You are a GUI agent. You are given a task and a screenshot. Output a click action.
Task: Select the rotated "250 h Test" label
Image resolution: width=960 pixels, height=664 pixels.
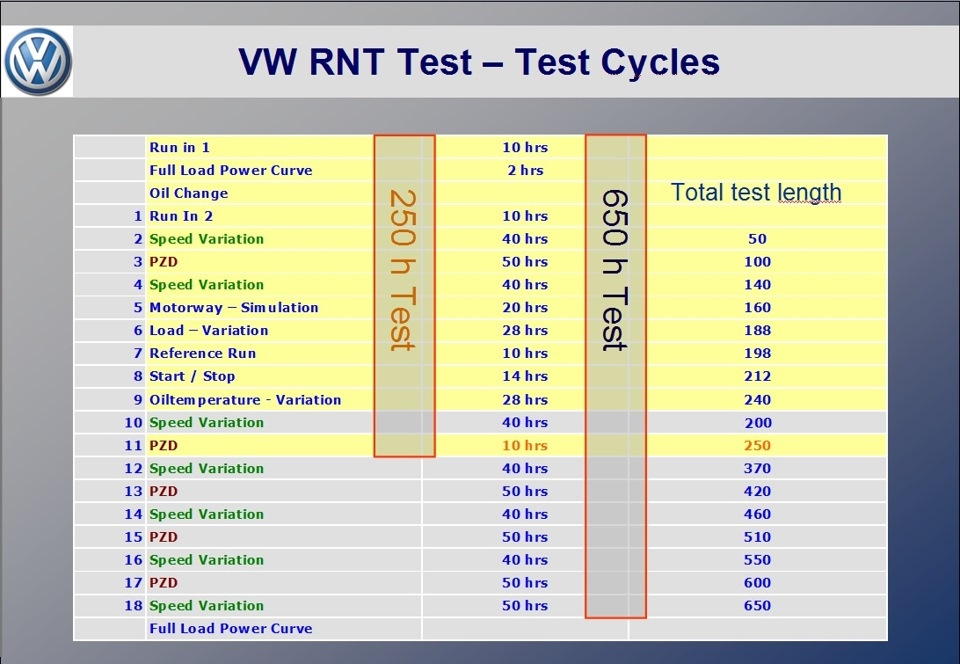[403, 270]
